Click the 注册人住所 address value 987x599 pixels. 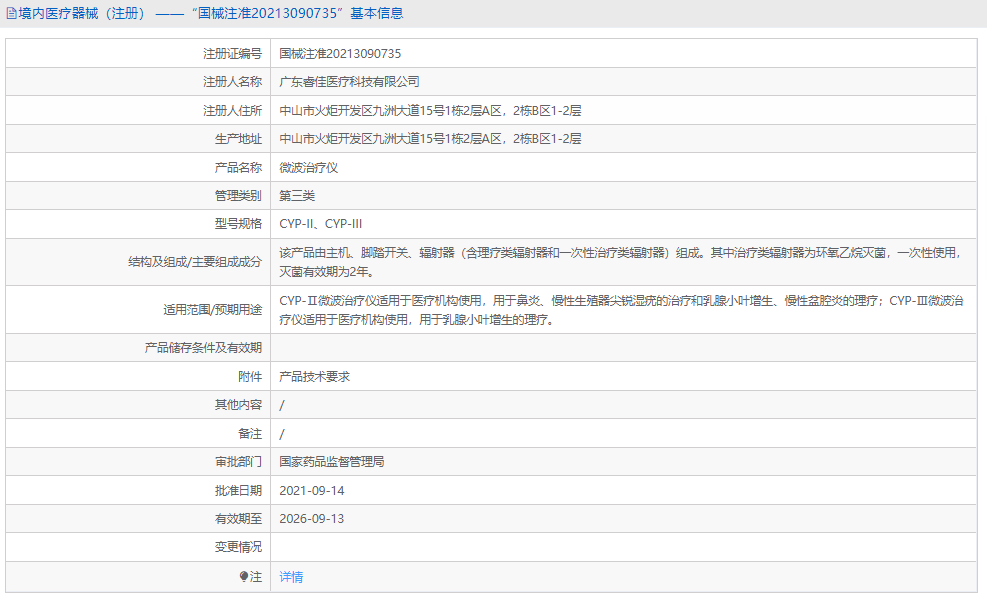(430, 111)
